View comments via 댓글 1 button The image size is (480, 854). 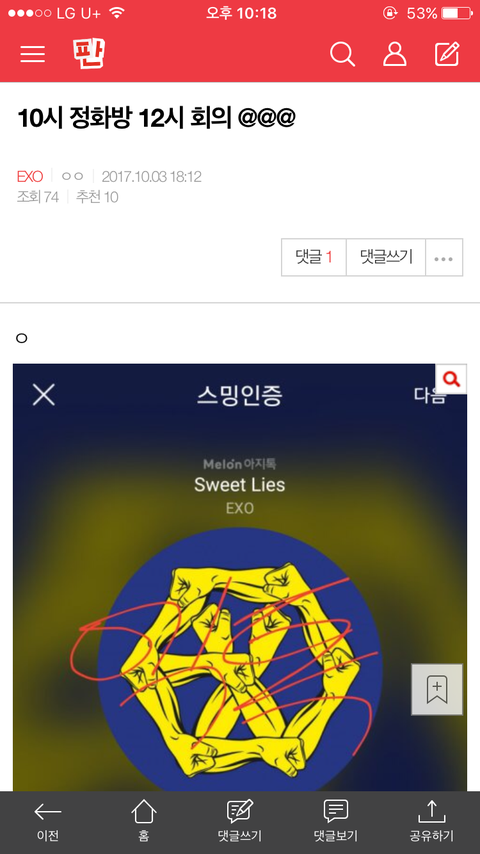point(314,258)
